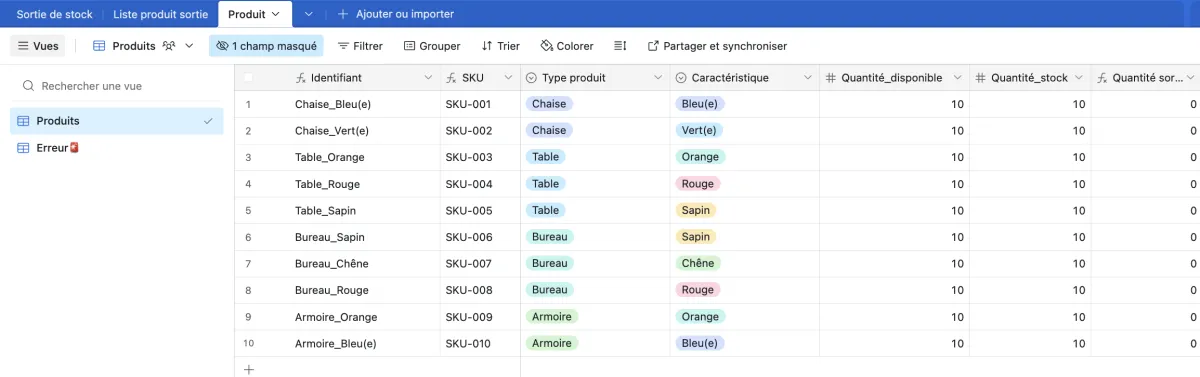
Task: Click the Rechercher une vue search field
Action: pos(117,86)
